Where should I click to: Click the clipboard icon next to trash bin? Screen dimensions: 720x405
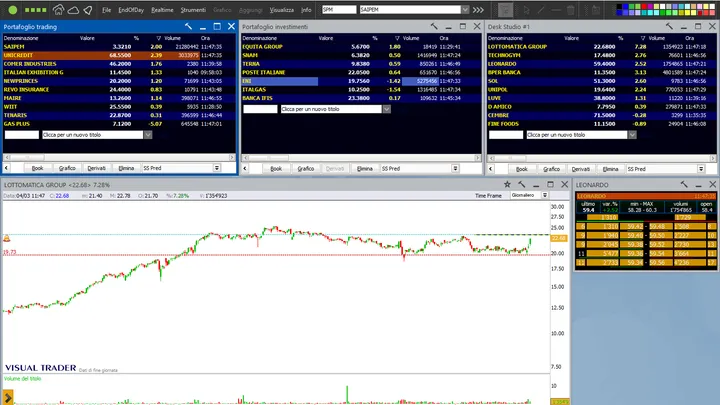596,10
